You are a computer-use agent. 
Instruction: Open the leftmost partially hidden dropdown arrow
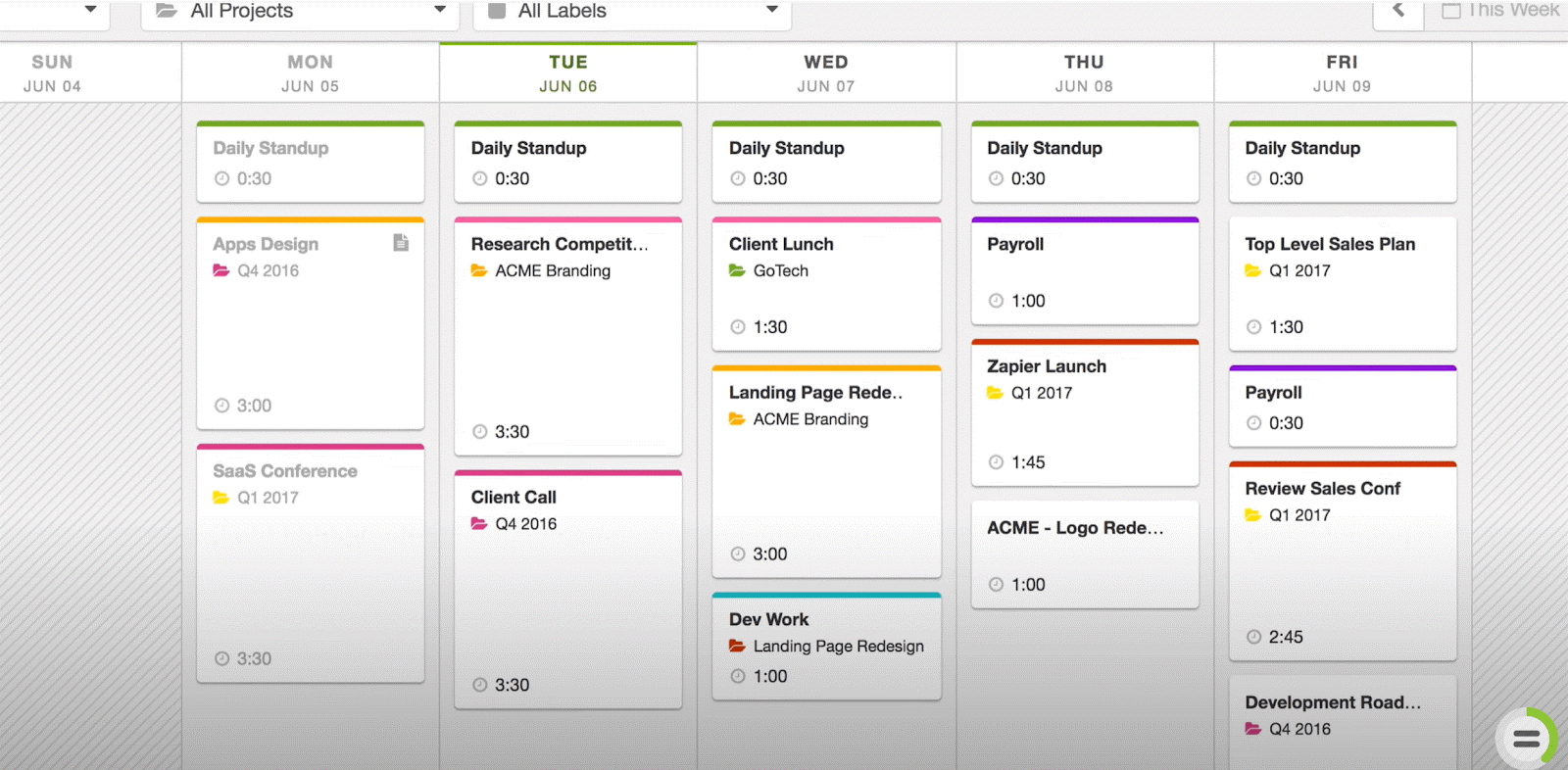tap(90, 10)
